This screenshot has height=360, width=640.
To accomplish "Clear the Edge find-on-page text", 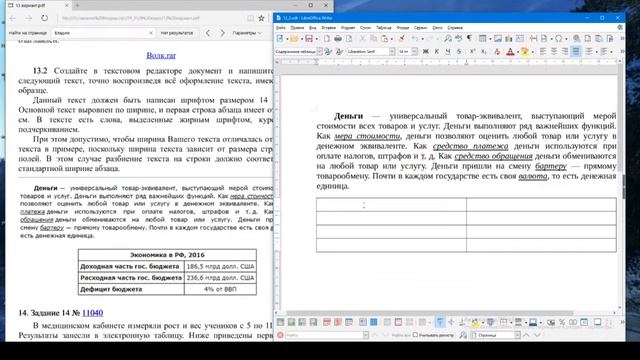I will coord(151,33).
